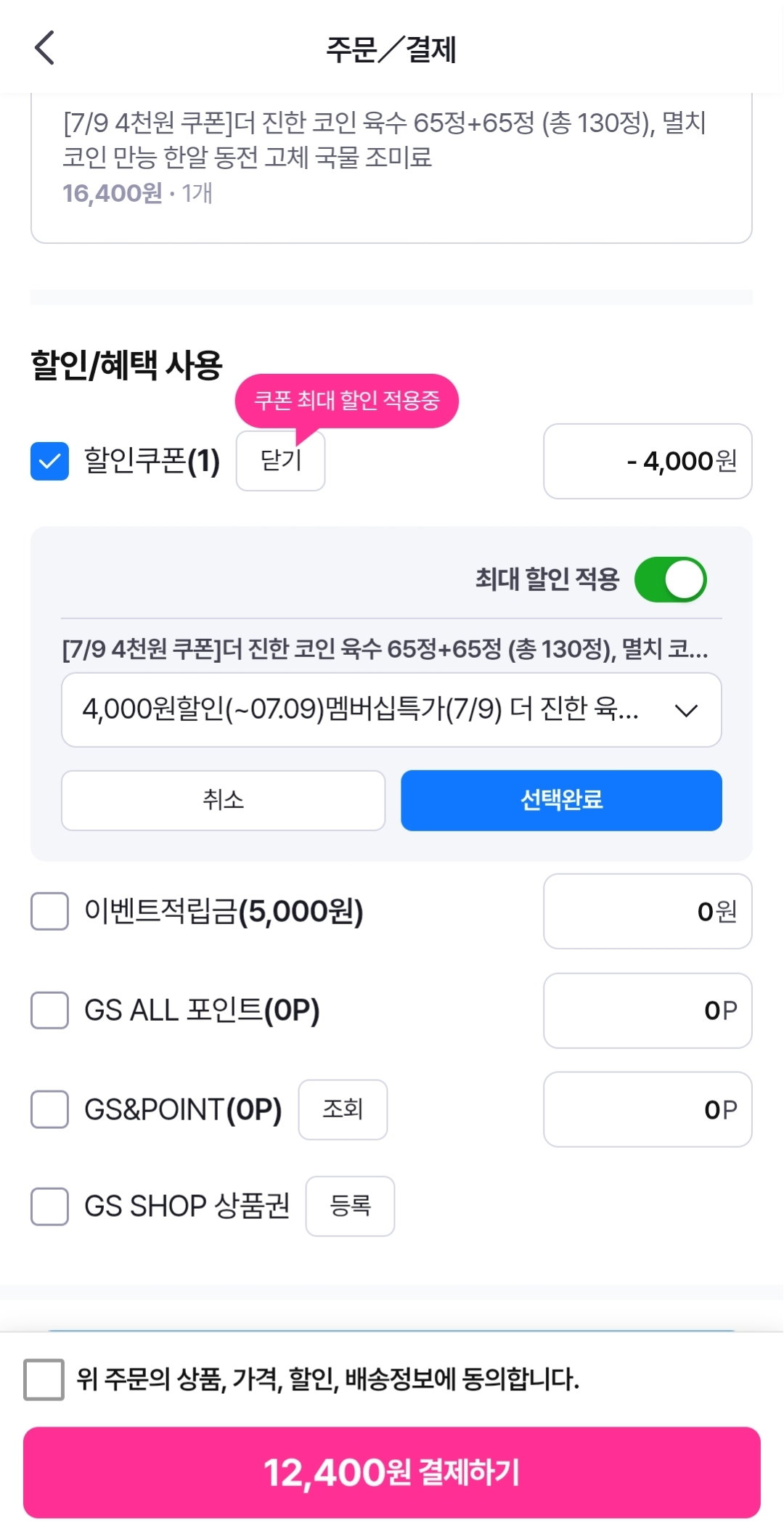Image resolution: width=784 pixels, height=1534 pixels.
Task: Click 등록 to register 상품권
Action: click(x=350, y=1206)
